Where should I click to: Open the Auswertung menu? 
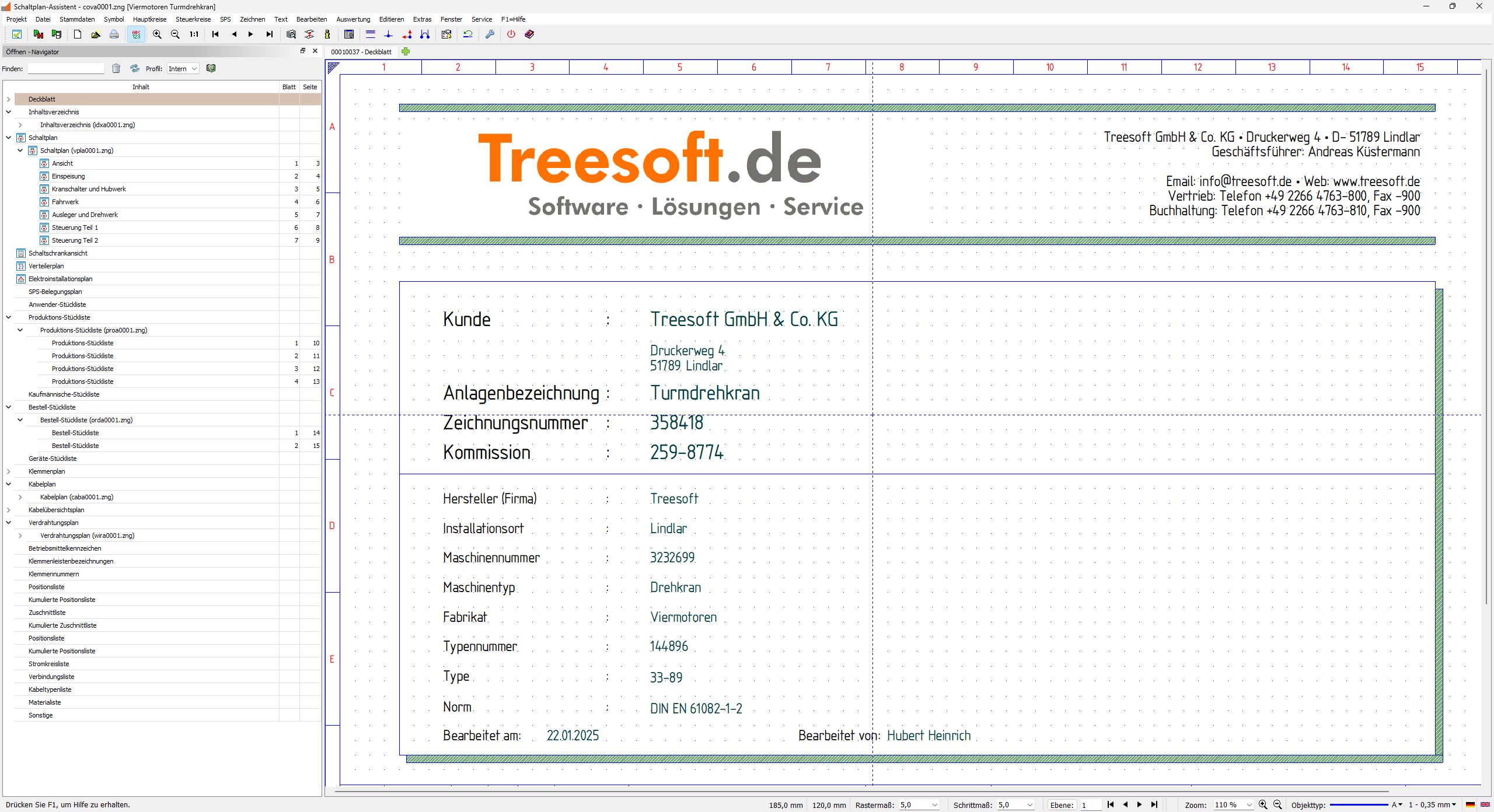(353, 19)
